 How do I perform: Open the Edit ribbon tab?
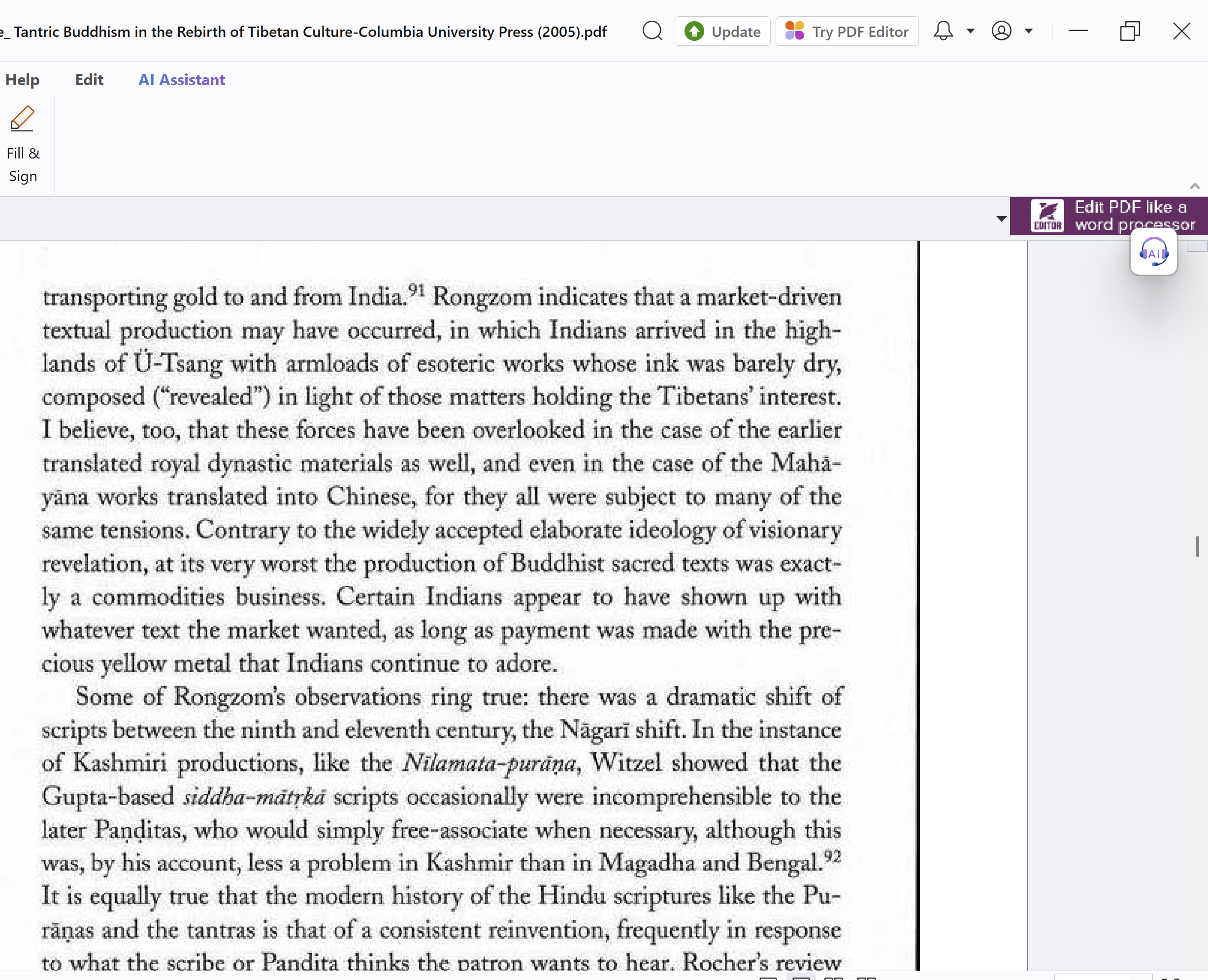tap(89, 80)
